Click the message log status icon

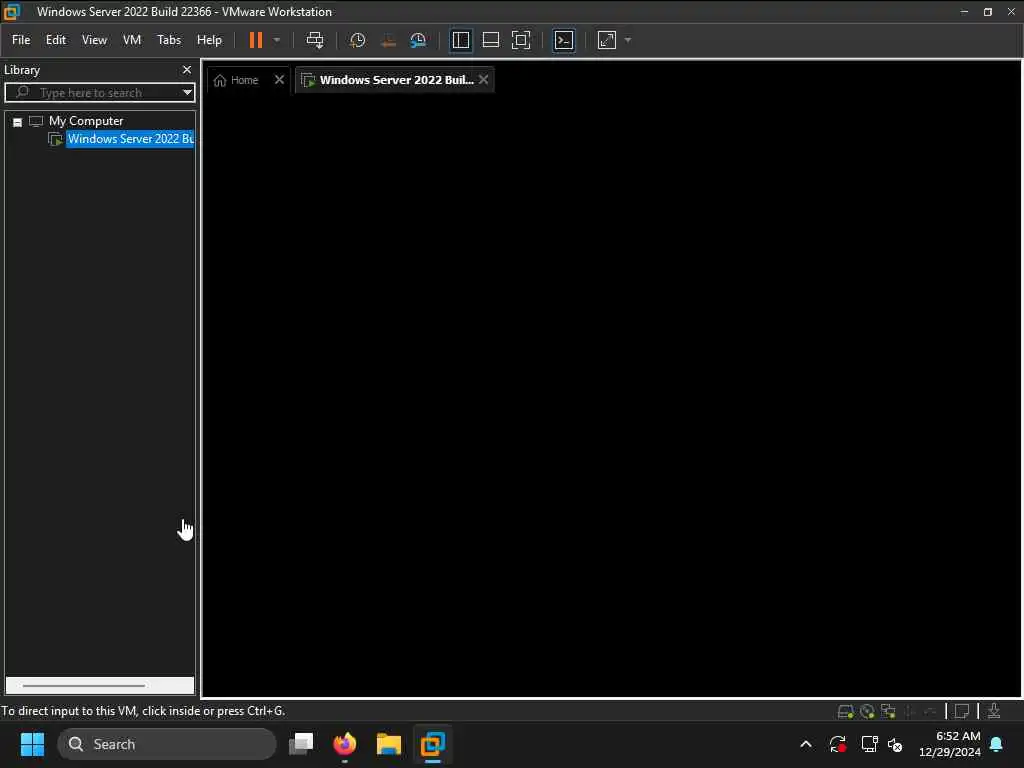(x=961, y=711)
